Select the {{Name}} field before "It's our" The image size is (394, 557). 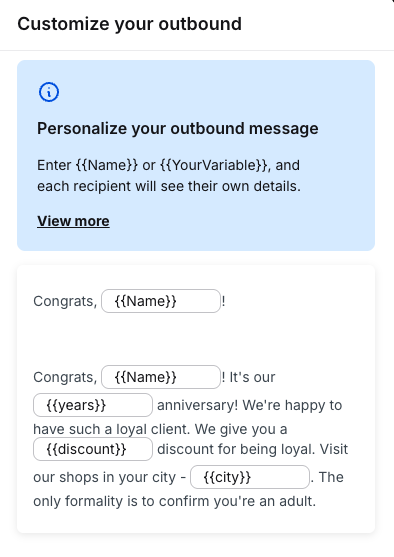[161, 377]
